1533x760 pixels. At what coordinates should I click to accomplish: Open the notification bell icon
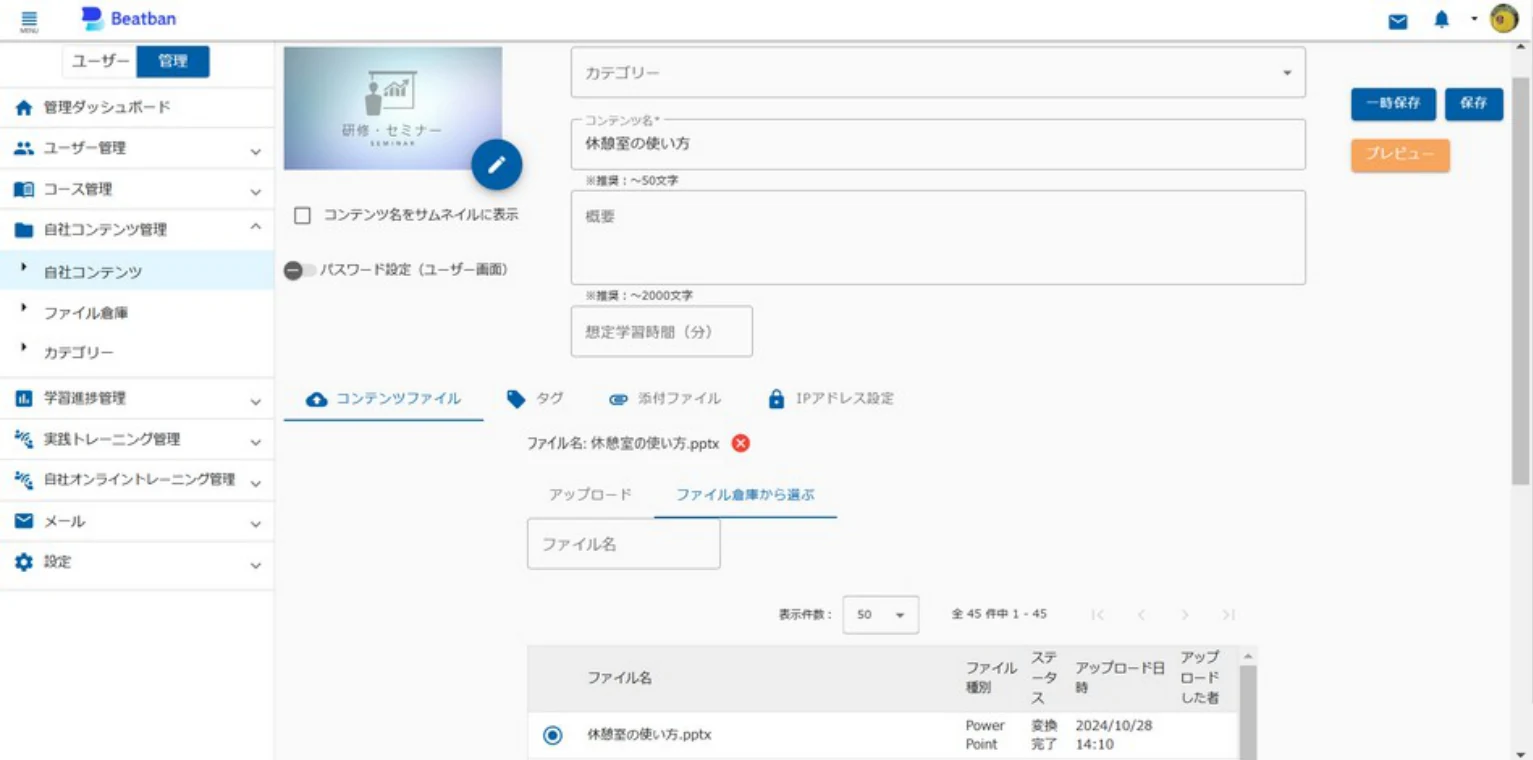1441,20
